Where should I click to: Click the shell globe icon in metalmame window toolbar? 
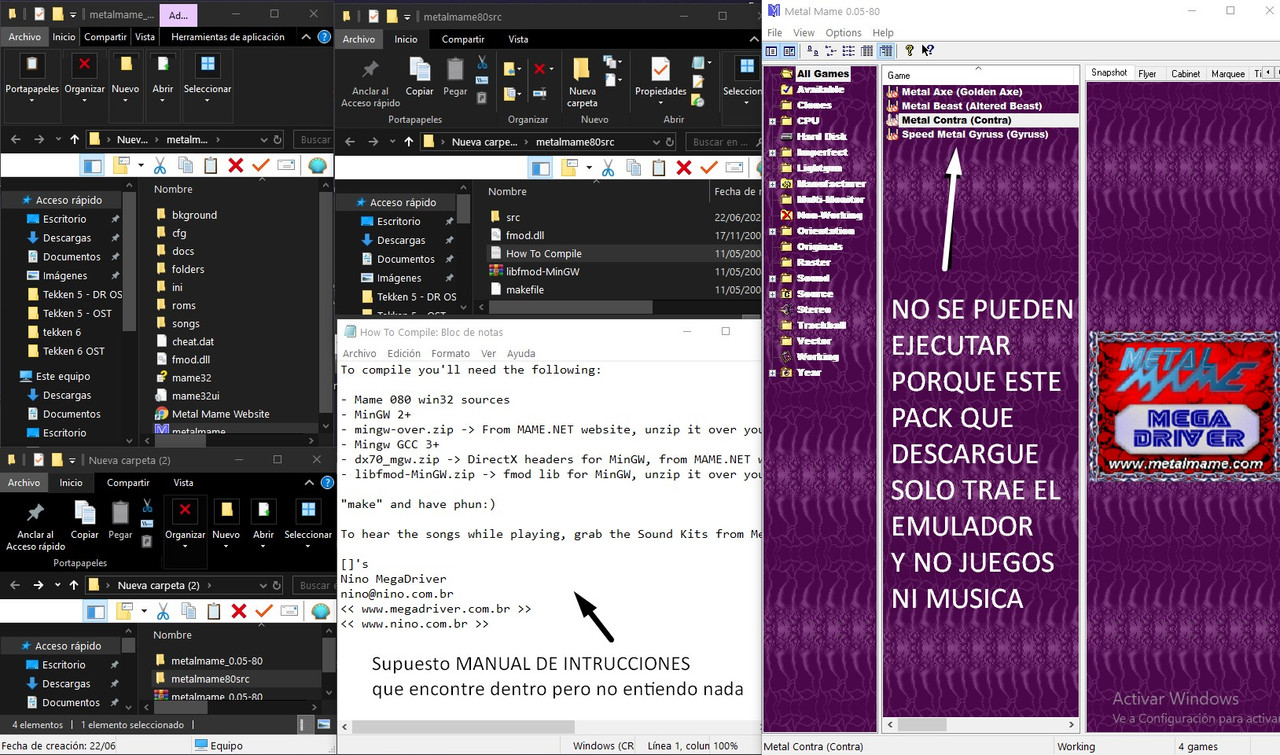click(318, 166)
